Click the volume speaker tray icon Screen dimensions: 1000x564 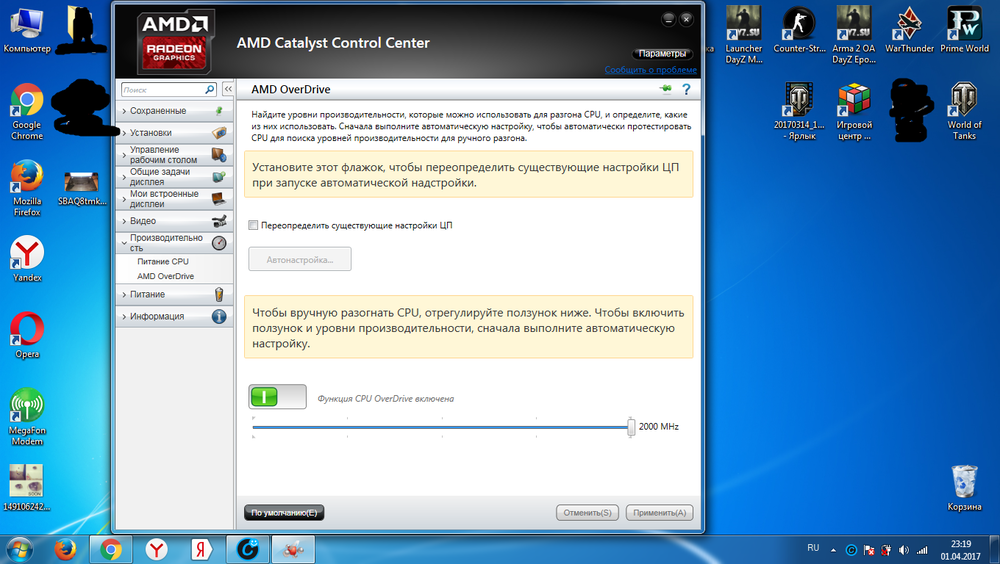point(904,550)
